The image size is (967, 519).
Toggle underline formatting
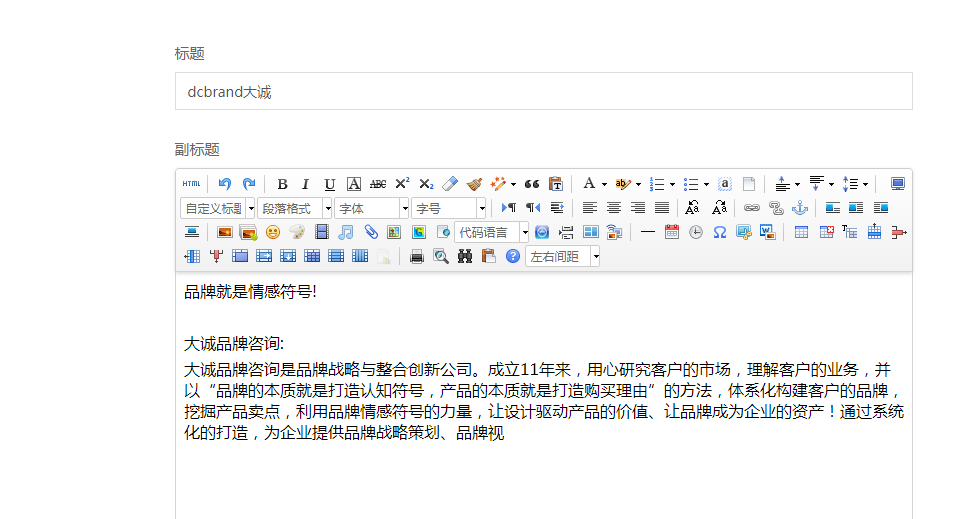pos(329,184)
